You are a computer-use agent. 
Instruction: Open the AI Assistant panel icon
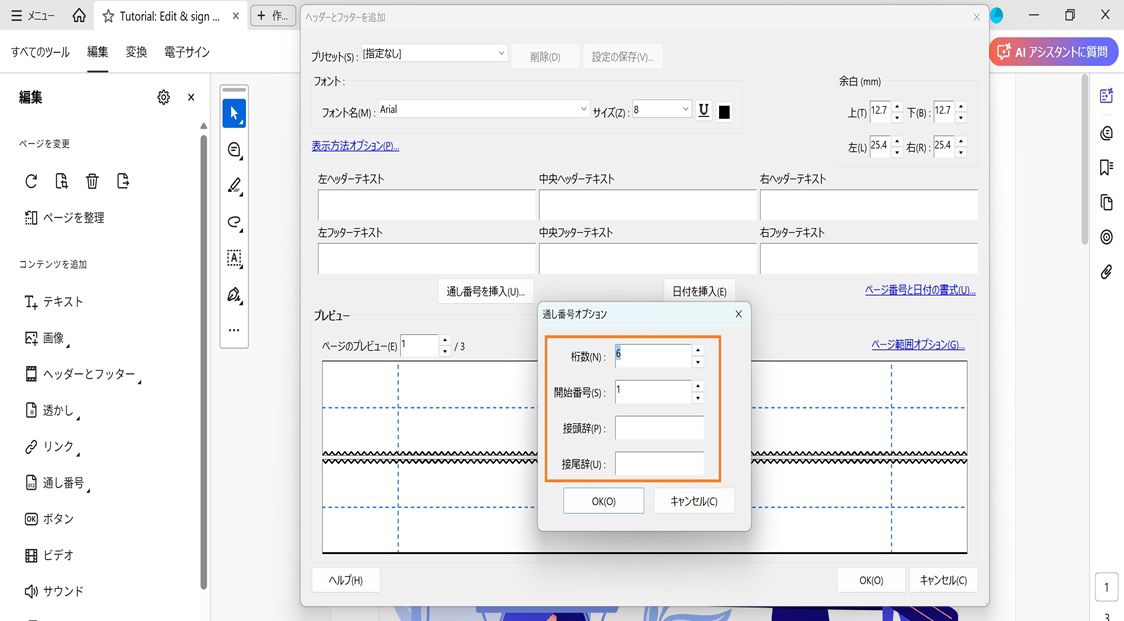1106,96
